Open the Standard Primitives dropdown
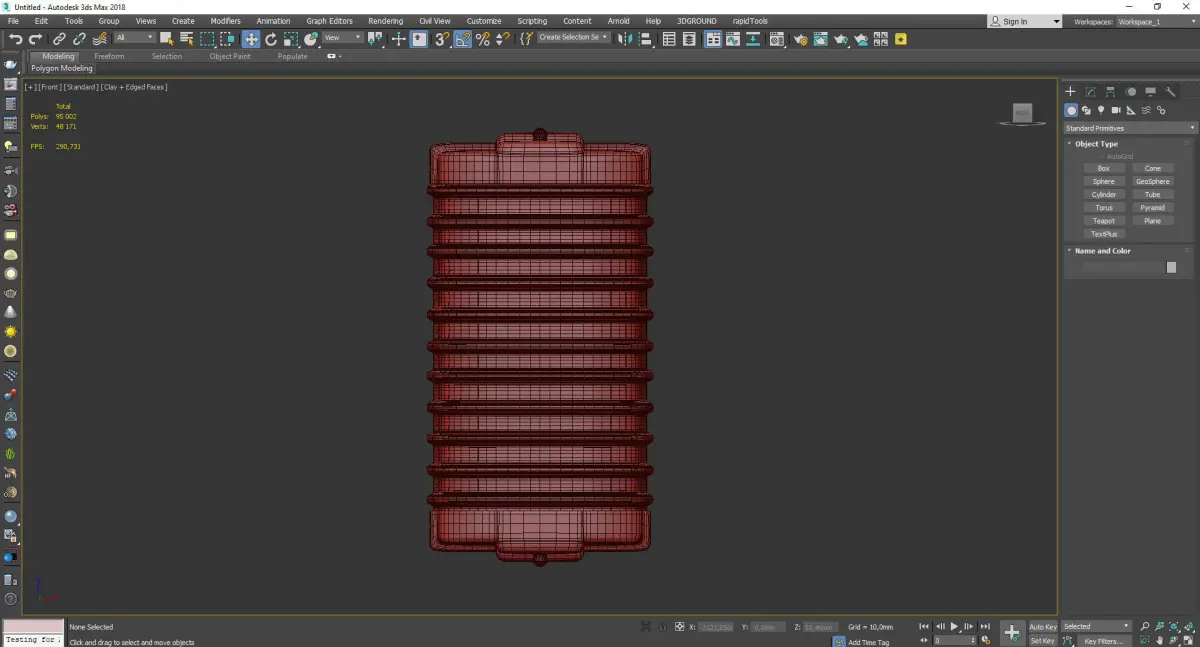 coord(1130,128)
